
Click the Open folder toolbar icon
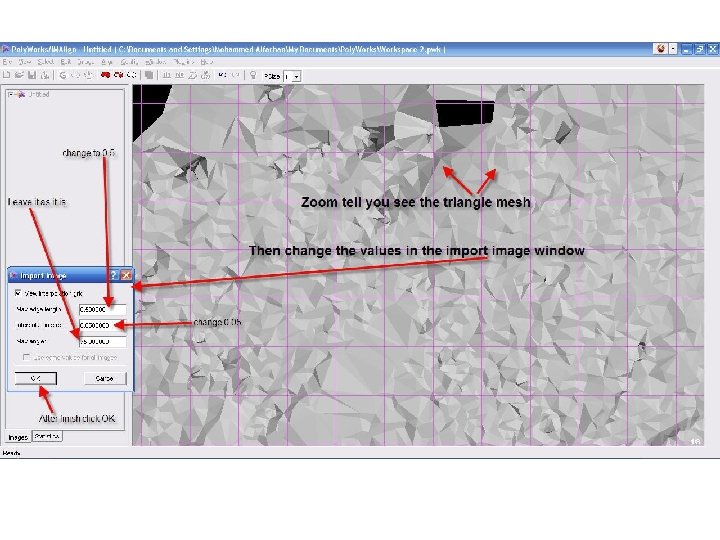19,75
